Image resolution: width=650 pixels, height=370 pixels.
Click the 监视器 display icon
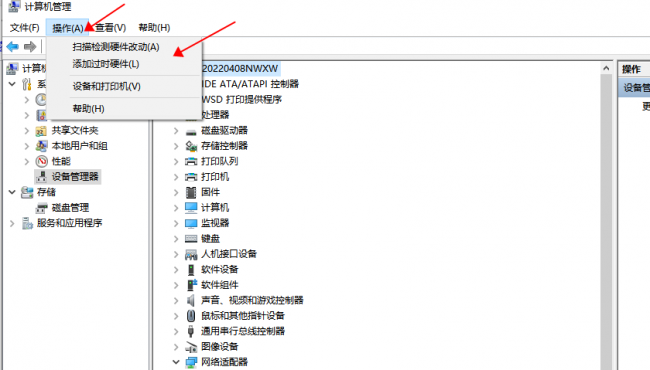click(191, 223)
